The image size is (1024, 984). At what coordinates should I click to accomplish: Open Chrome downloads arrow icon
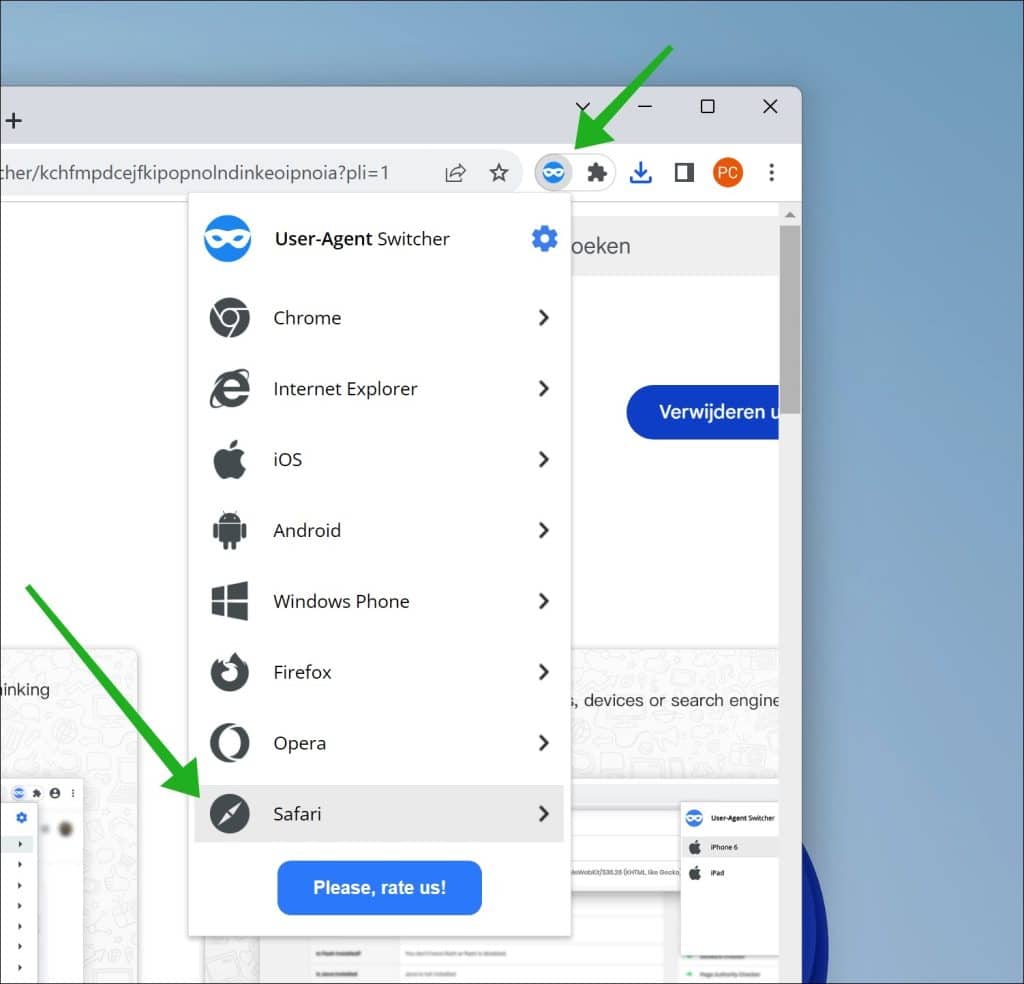tap(641, 173)
